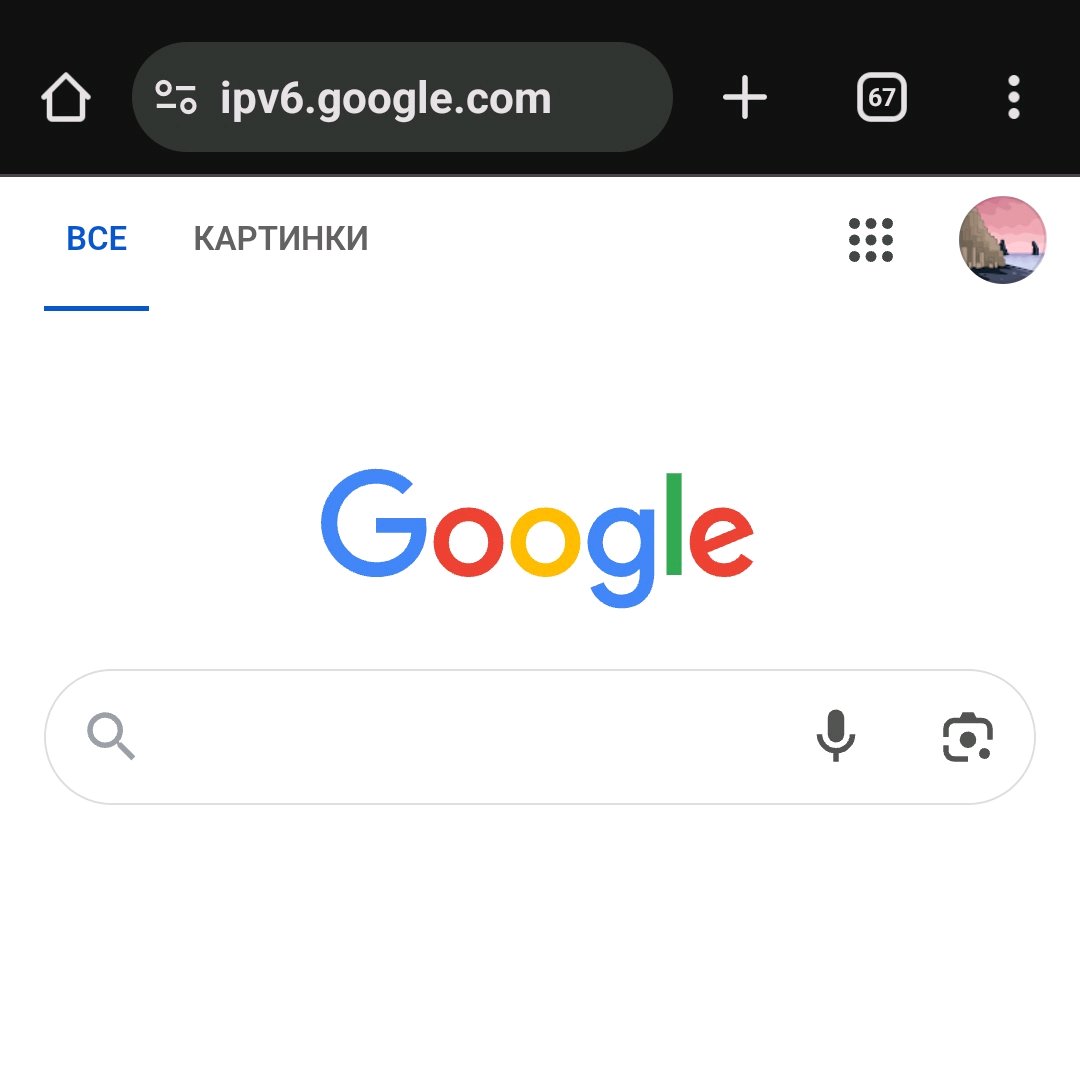Tap the browser home icon
The width and height of the screenshot is (1080, 1080).
(x=65, y=97)
